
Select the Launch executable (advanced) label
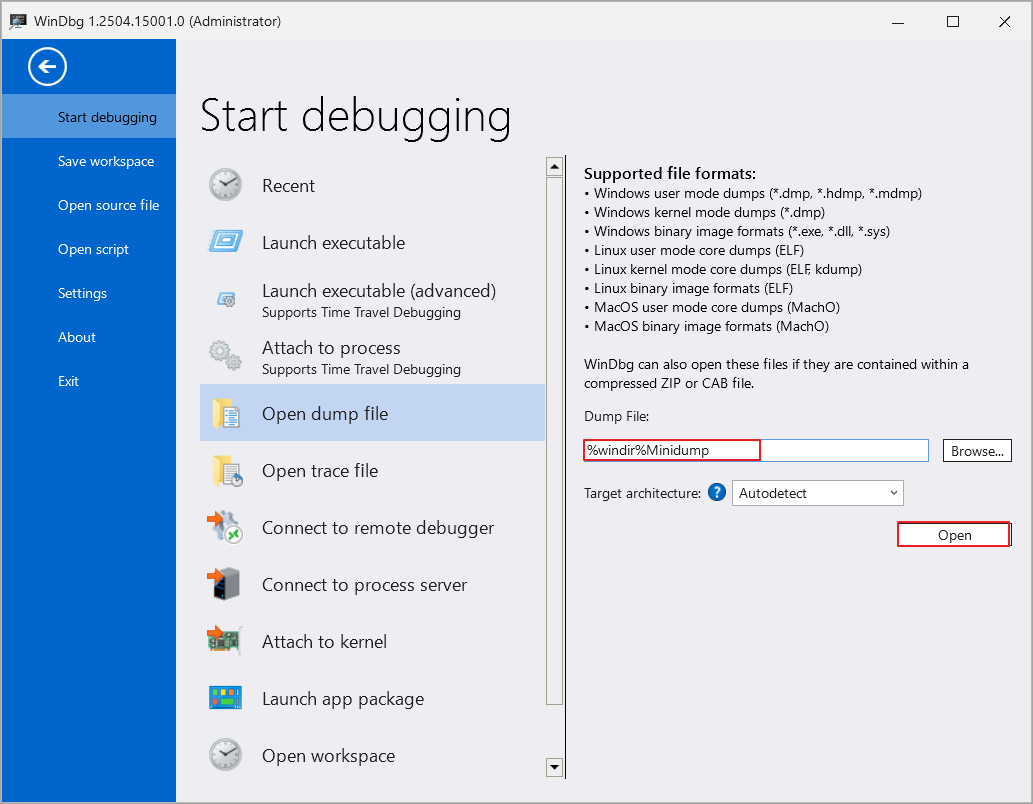point(379,291)
